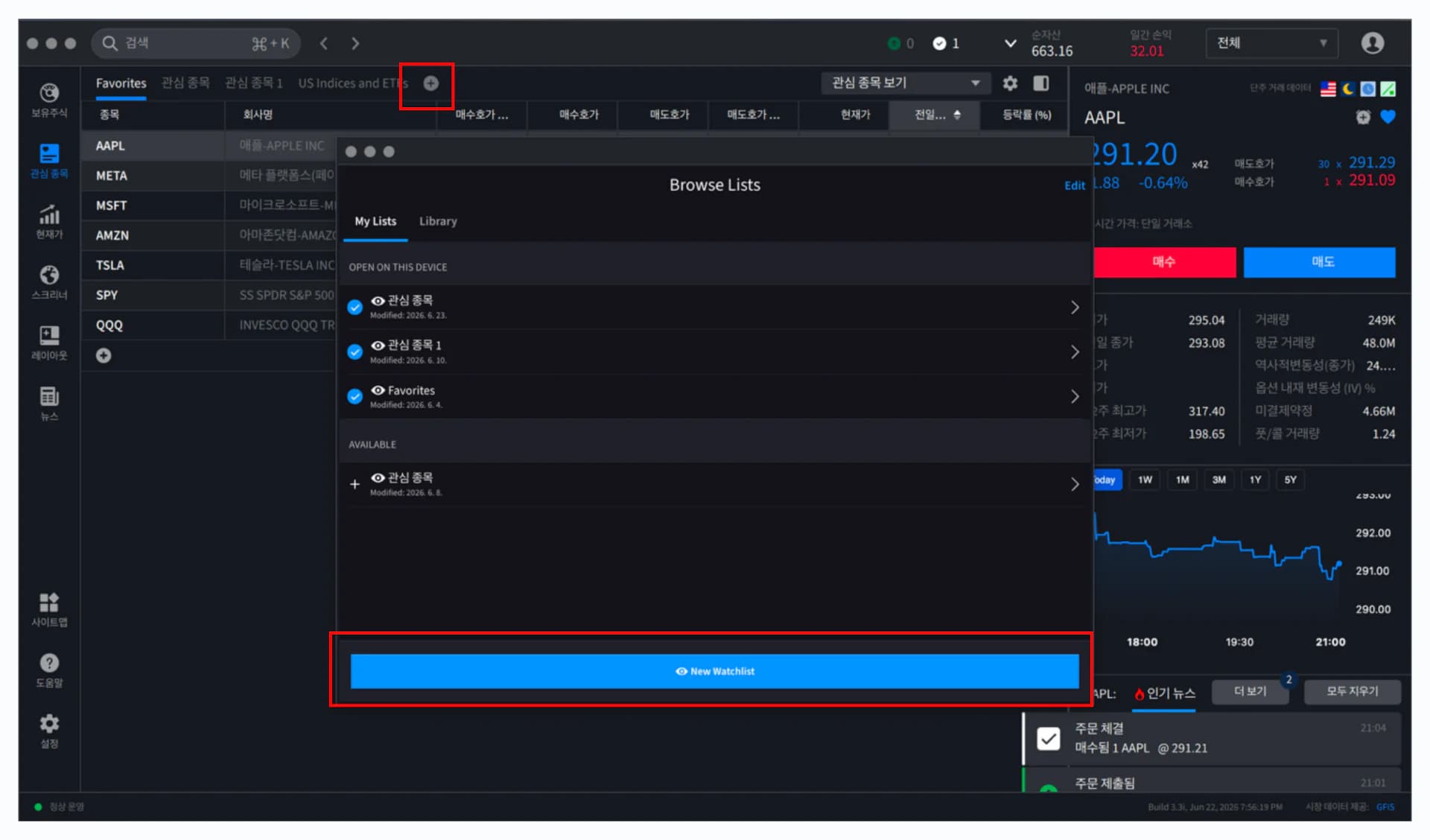Viewport: 1430px width, 840px height.
Task: Switch to the Favorites watchlist tab
Action: pyautogui.click(x=121, y=83)
